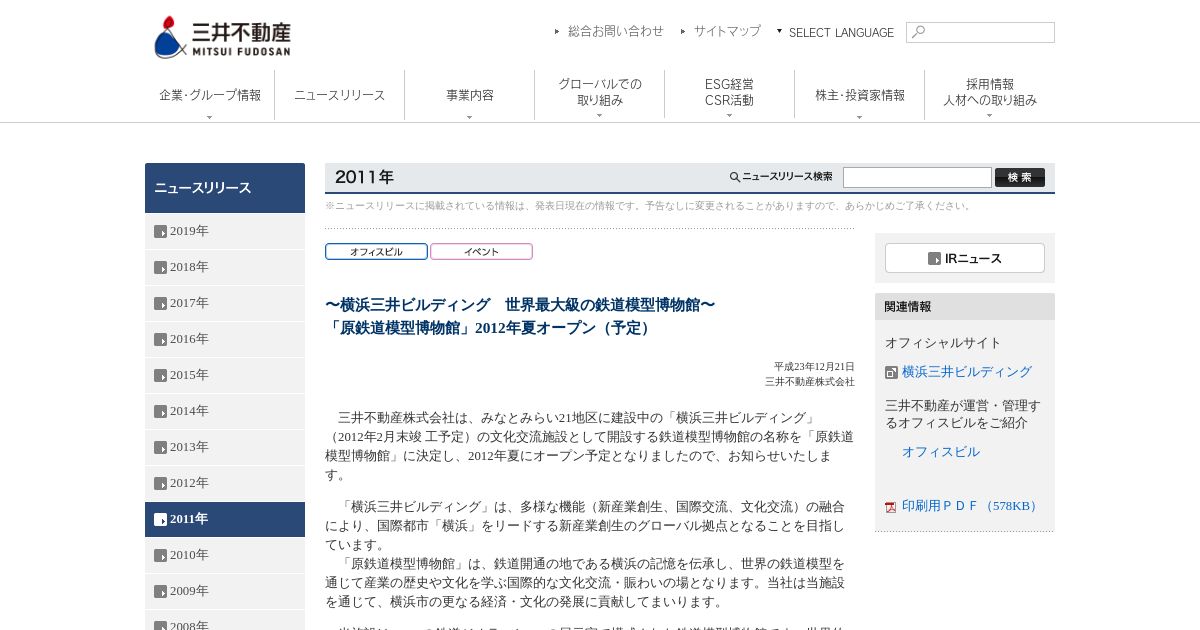Click arrow icon beside 2014年
Image resolution: width=1200 pixels, height=630 pixels.
coord(160,412)
